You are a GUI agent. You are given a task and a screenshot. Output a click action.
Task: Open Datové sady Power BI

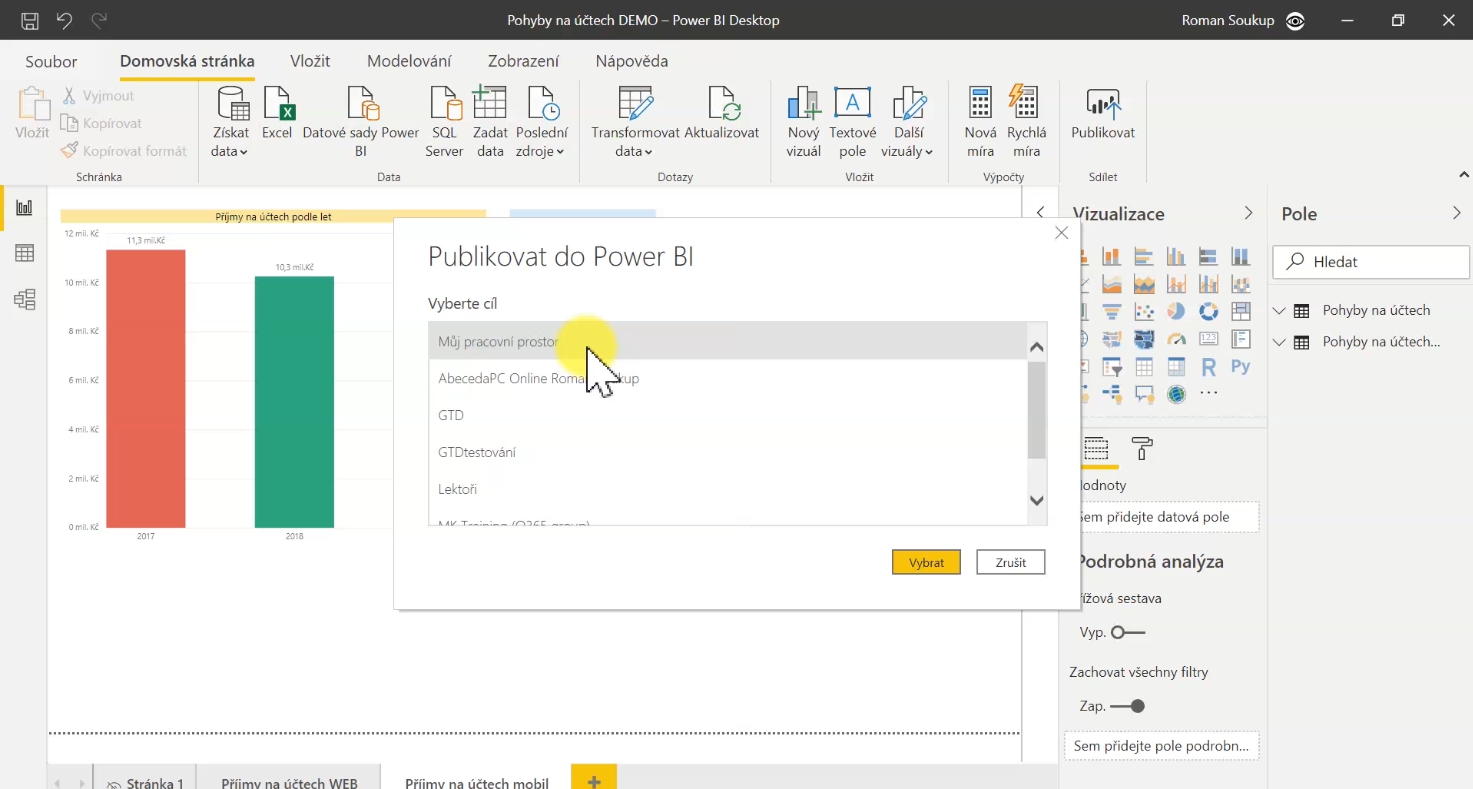tap(361, 122)
